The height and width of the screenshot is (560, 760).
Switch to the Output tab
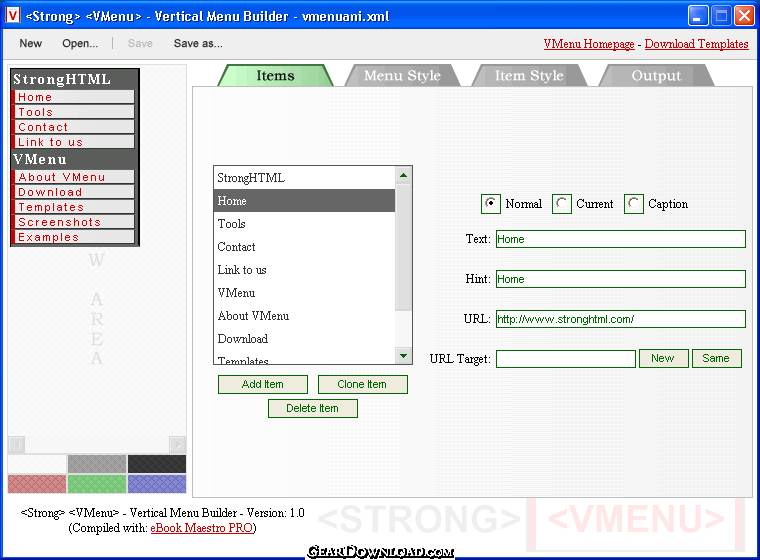(656, 76)
